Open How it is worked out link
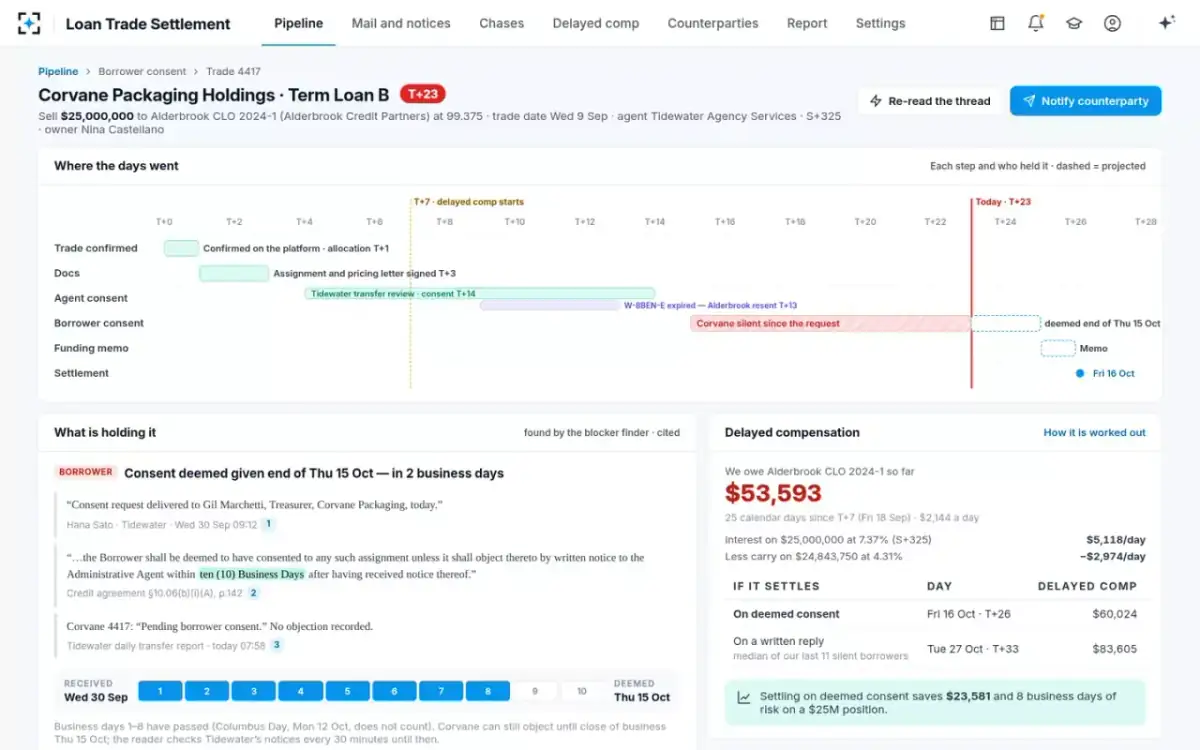Screen dimensions: 1200x750 point(1094,432)
